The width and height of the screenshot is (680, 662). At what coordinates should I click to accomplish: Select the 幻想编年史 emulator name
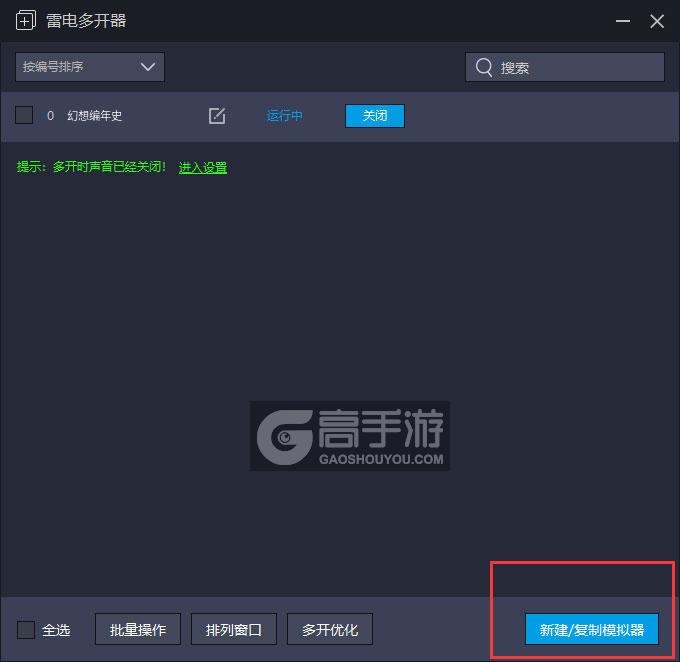point(95,116)
